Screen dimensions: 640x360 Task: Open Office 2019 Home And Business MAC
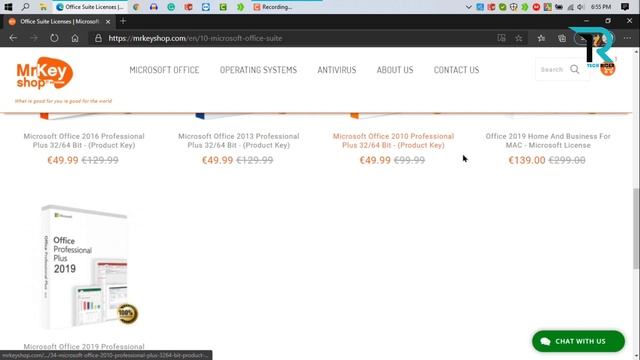pos(548,140)
